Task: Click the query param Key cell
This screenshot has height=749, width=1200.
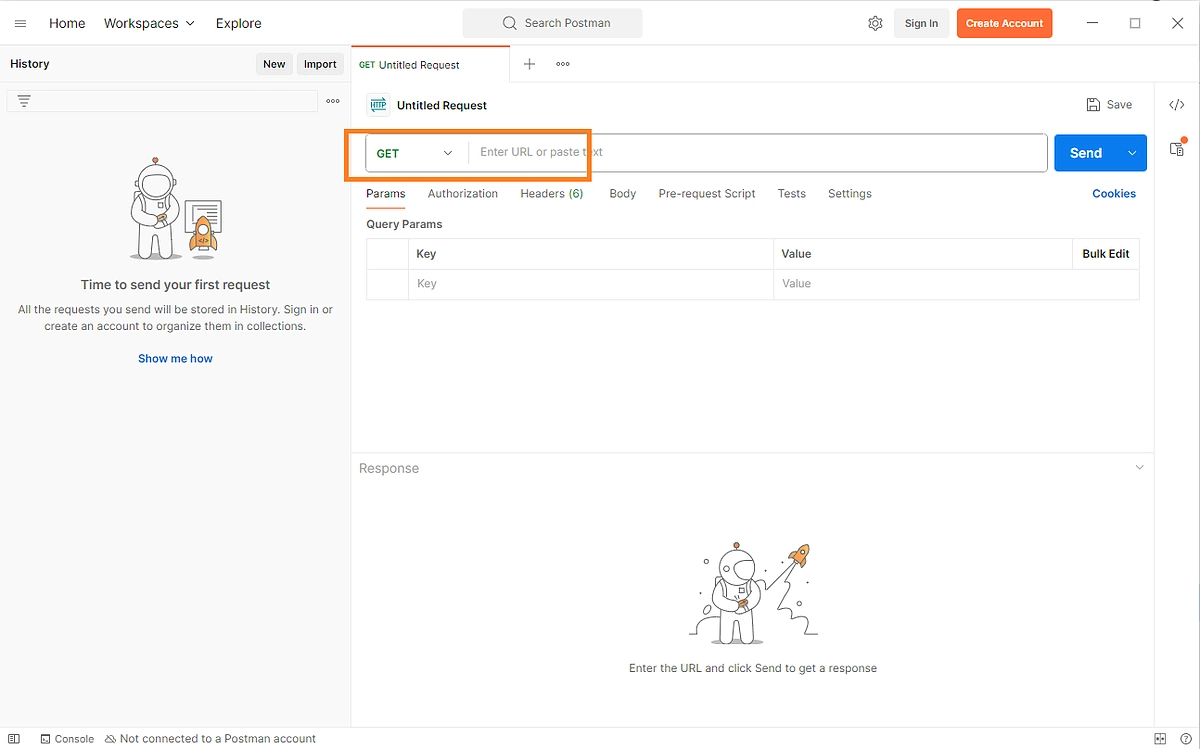Action: [x=590, y=284]
